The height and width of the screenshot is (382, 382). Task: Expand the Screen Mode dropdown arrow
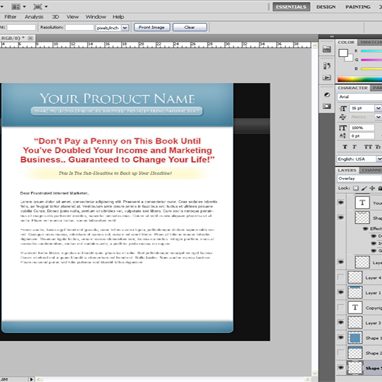point(46,6)
